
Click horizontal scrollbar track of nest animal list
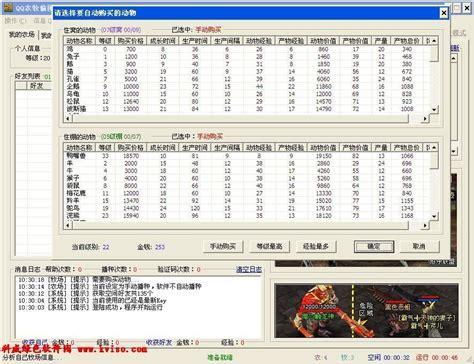[x=246, y=119]
